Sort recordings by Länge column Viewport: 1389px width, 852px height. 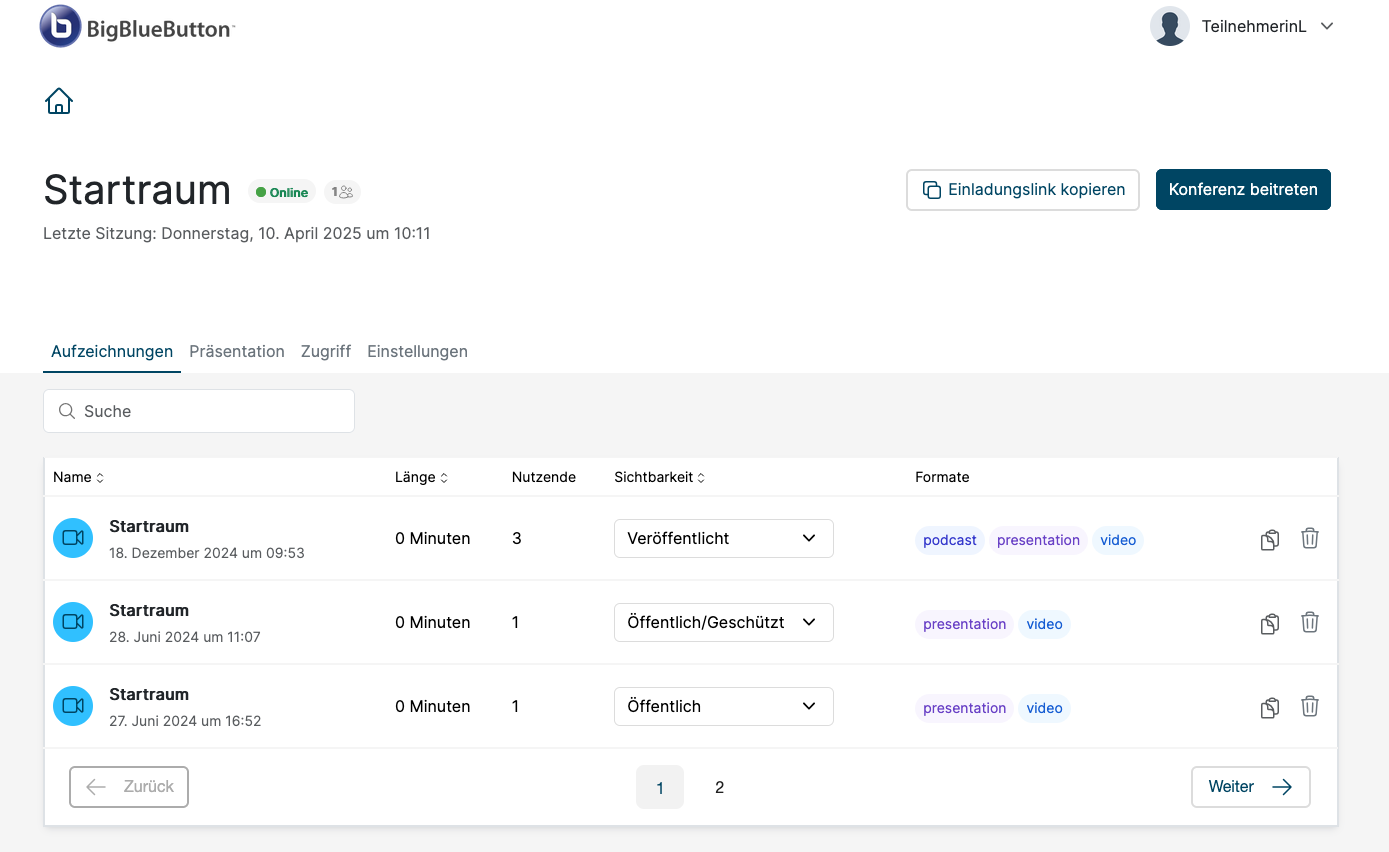(x=421, y=477)
